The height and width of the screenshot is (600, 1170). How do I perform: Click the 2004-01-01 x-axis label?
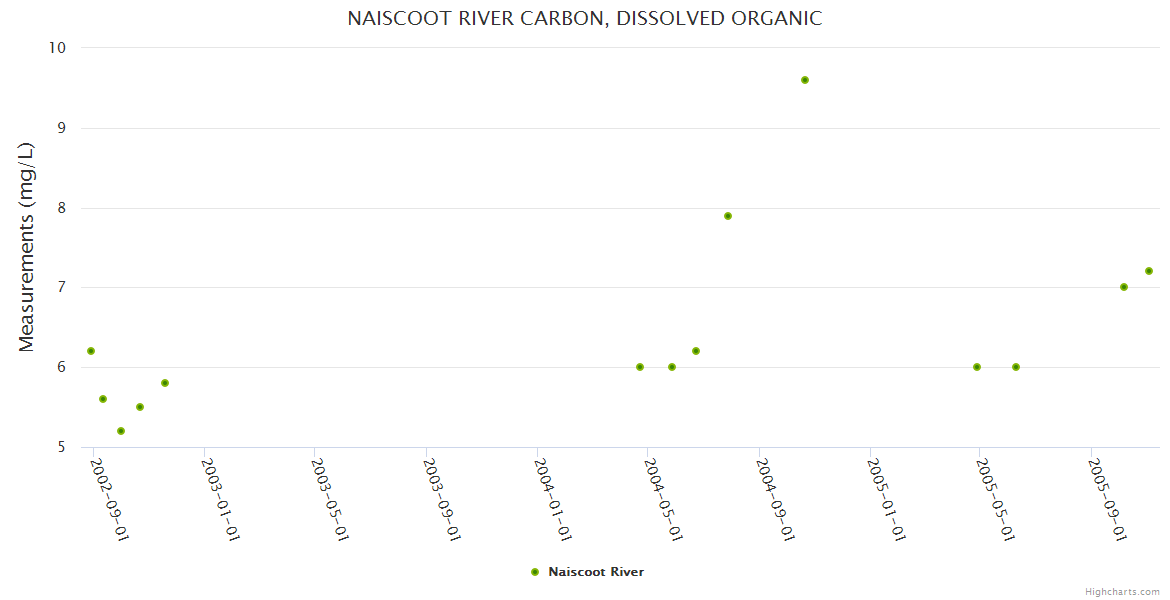click(x=553, y=498)
